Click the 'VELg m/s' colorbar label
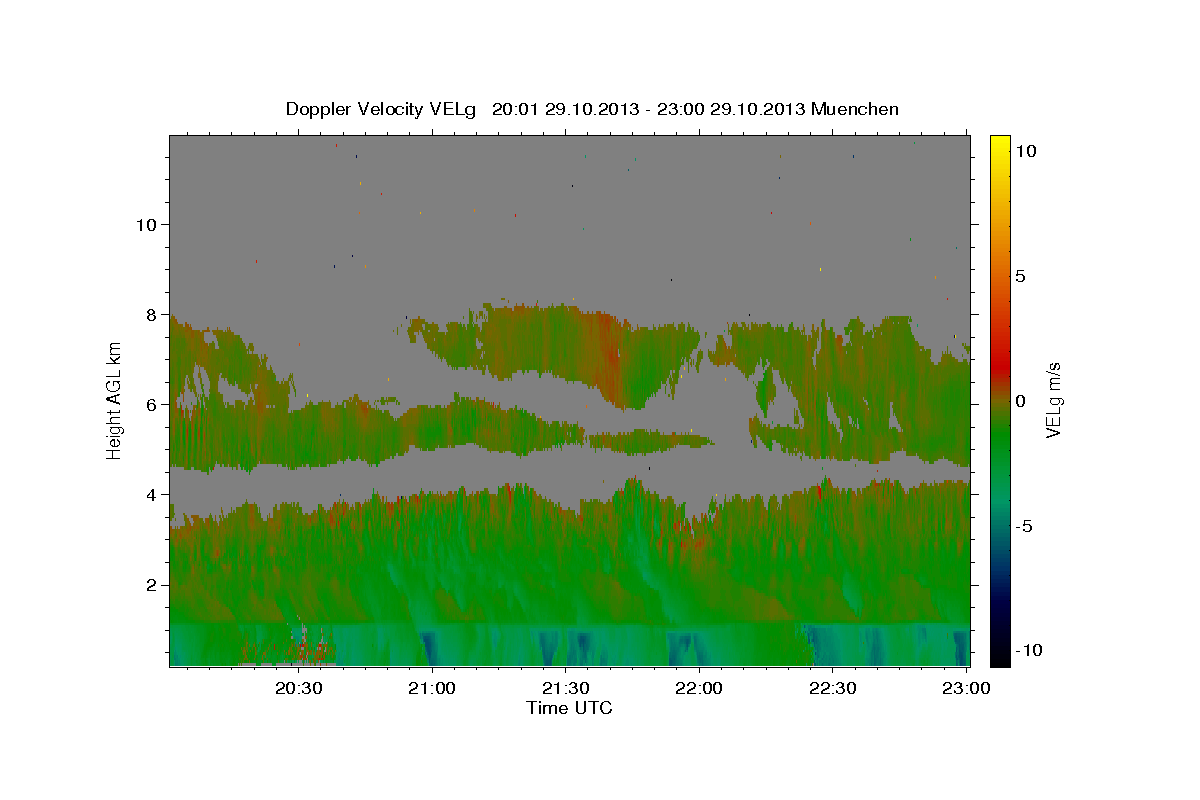This screenshot has width=1200, height=800. click(x=1053, y=399)
